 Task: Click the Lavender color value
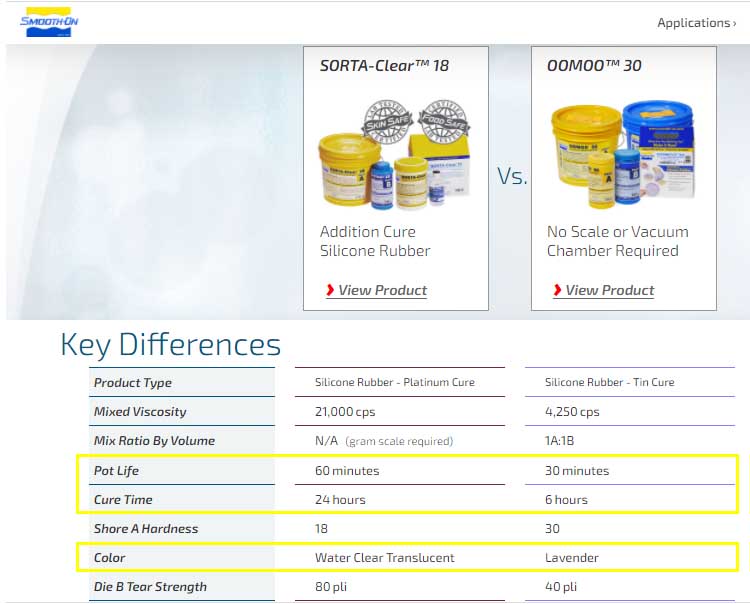pyautogui.click(x=572, y=558)
